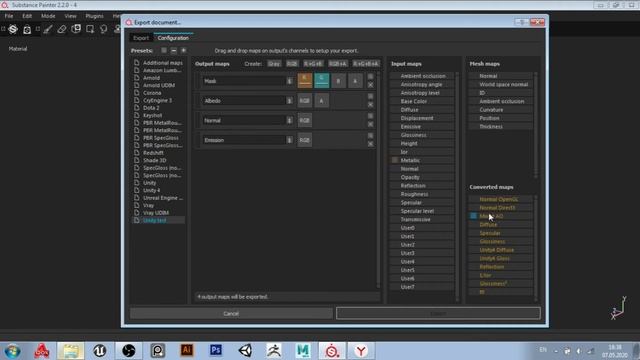Select the teal G channel of Mask

click(x=322, y=80)
